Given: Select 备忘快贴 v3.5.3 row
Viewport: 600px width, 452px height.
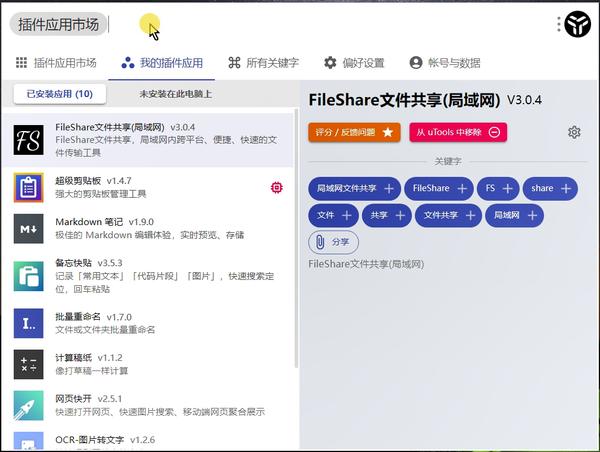Looking at the screenshot, I should [147, 276].
